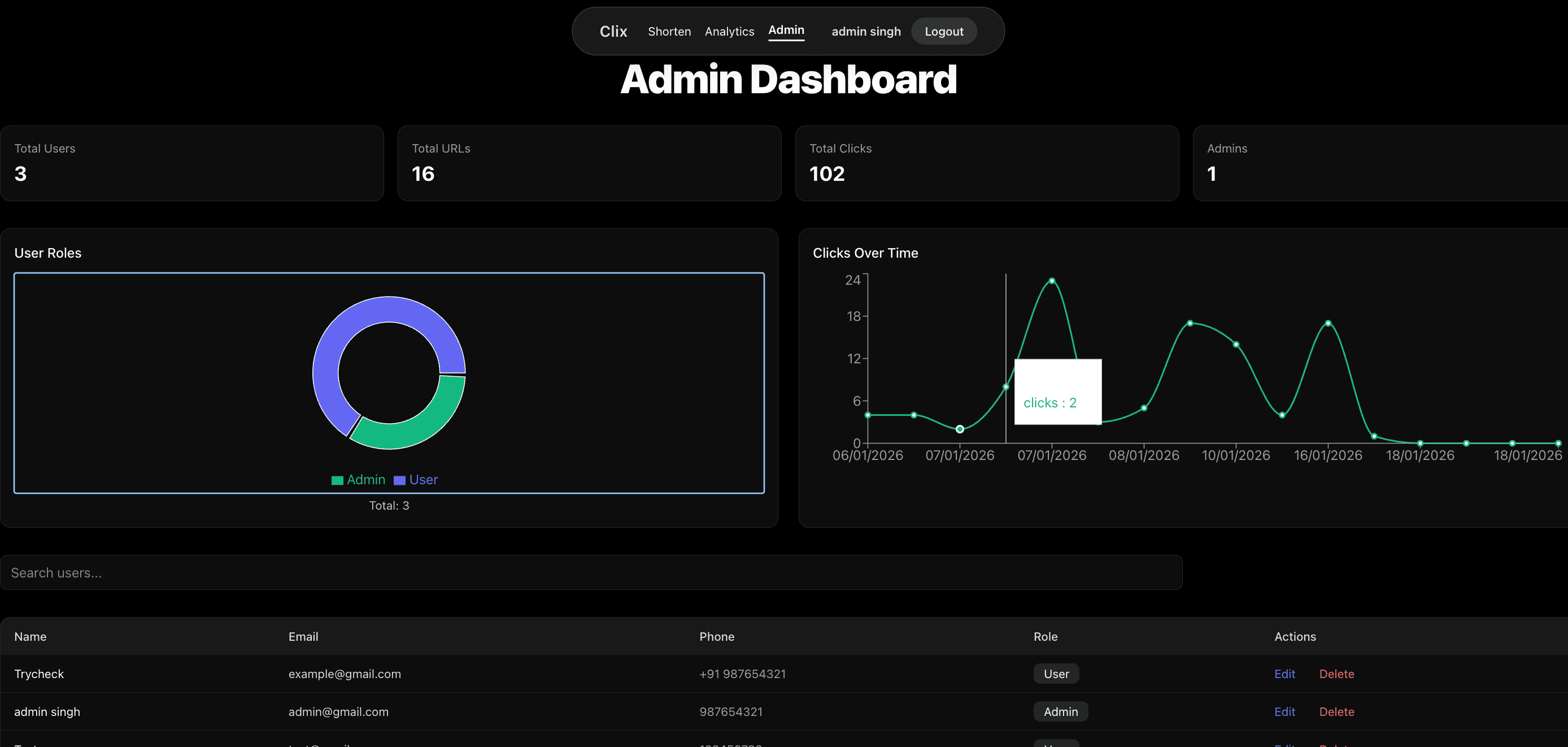The height and width of the screenshot is (747, 1568).
Task: Log out with the Logout button
Action: pyautogui.click(x=943, y=31)
